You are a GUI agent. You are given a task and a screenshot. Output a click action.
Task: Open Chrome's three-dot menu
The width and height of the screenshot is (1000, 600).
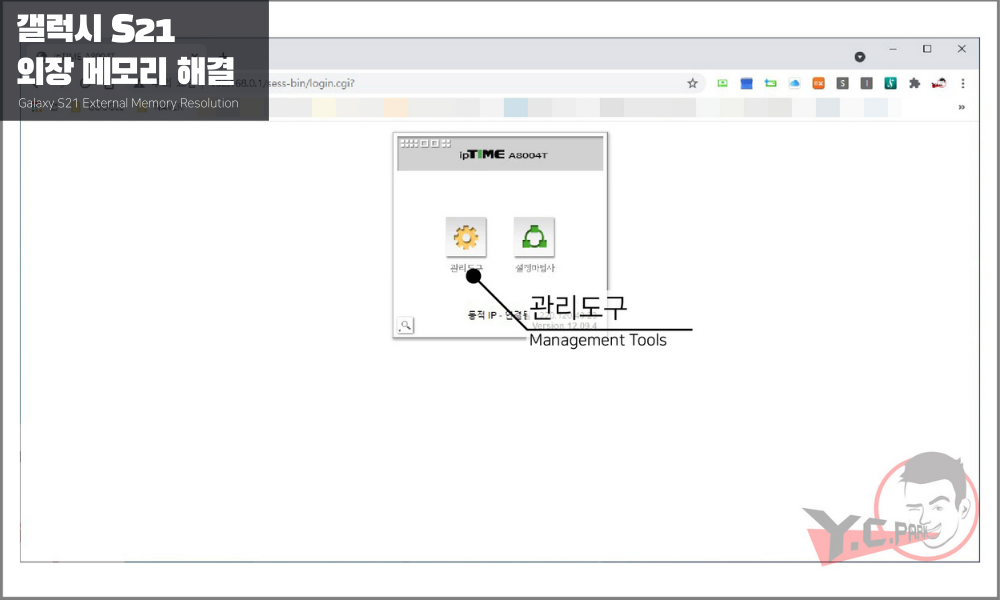click(963, 84)
